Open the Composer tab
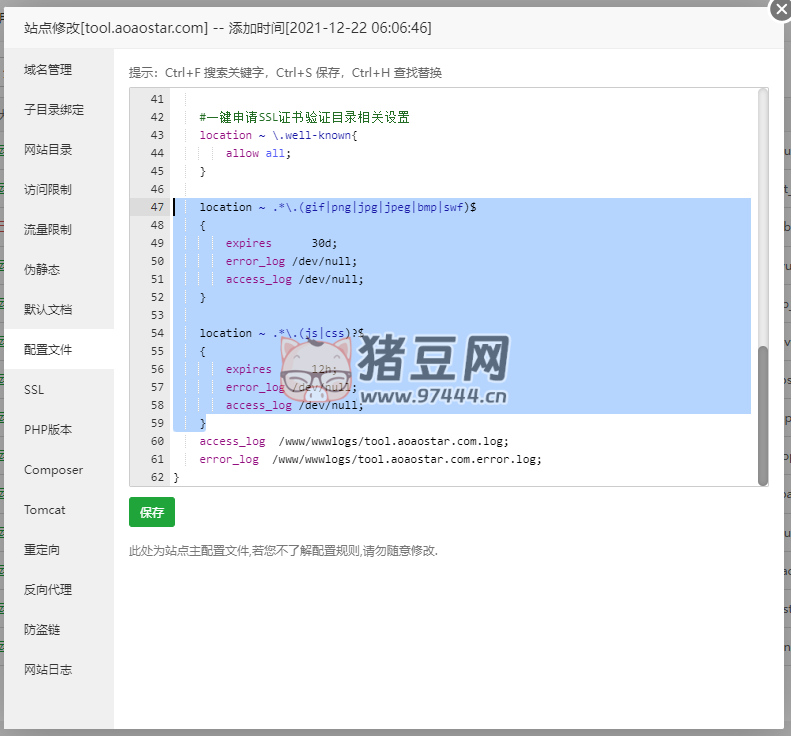 pyautogui.click(x=53, y=470)
